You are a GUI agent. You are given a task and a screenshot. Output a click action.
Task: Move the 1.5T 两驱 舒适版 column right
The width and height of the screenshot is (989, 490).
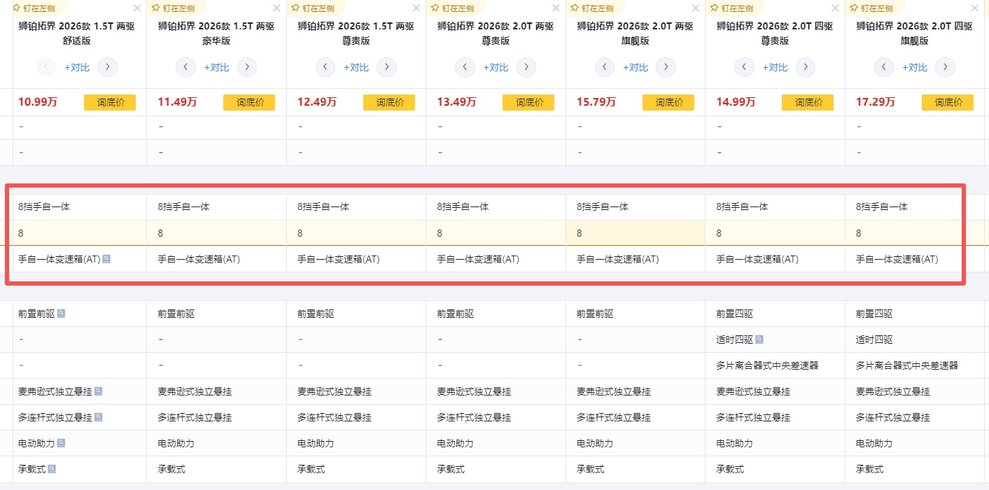107,67
